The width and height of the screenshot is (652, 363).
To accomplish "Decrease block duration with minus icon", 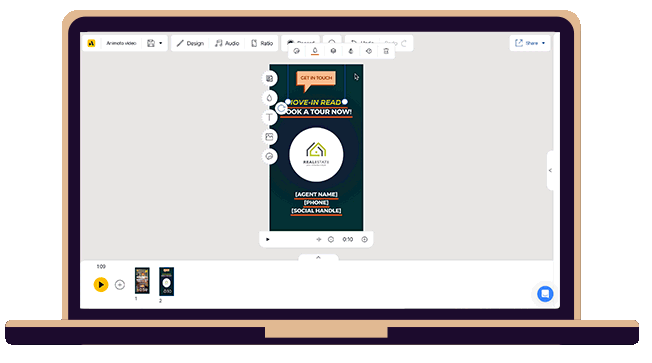I will pos(331,240).
